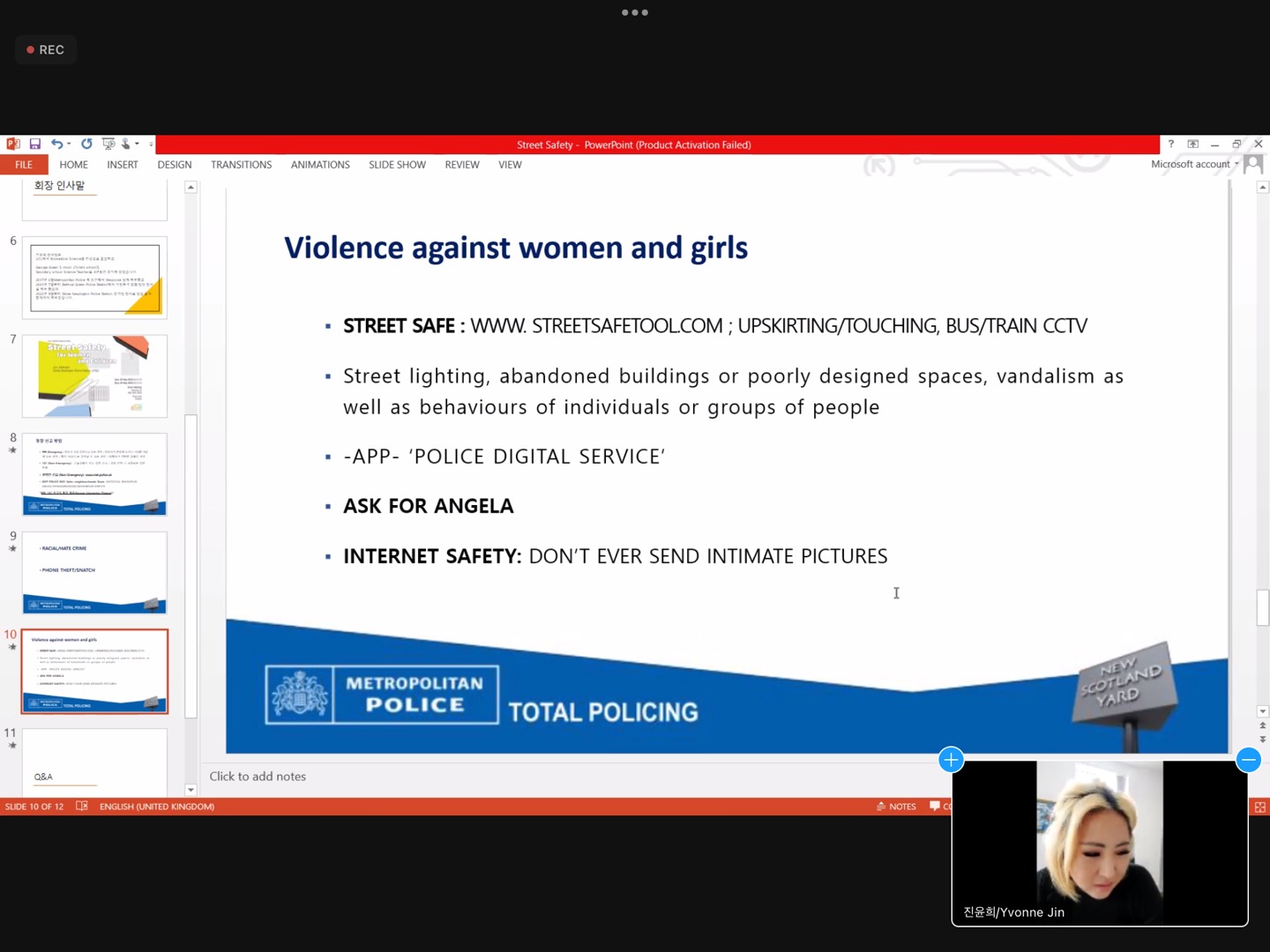Click spell check icon in status bar
This screenshot has height=952, width=1270.
click(x=82, y=807)
